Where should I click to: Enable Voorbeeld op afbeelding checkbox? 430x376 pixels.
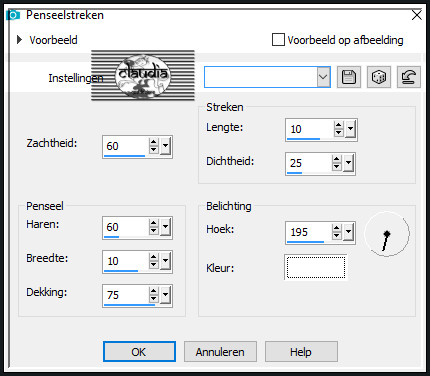coord(278,40)
